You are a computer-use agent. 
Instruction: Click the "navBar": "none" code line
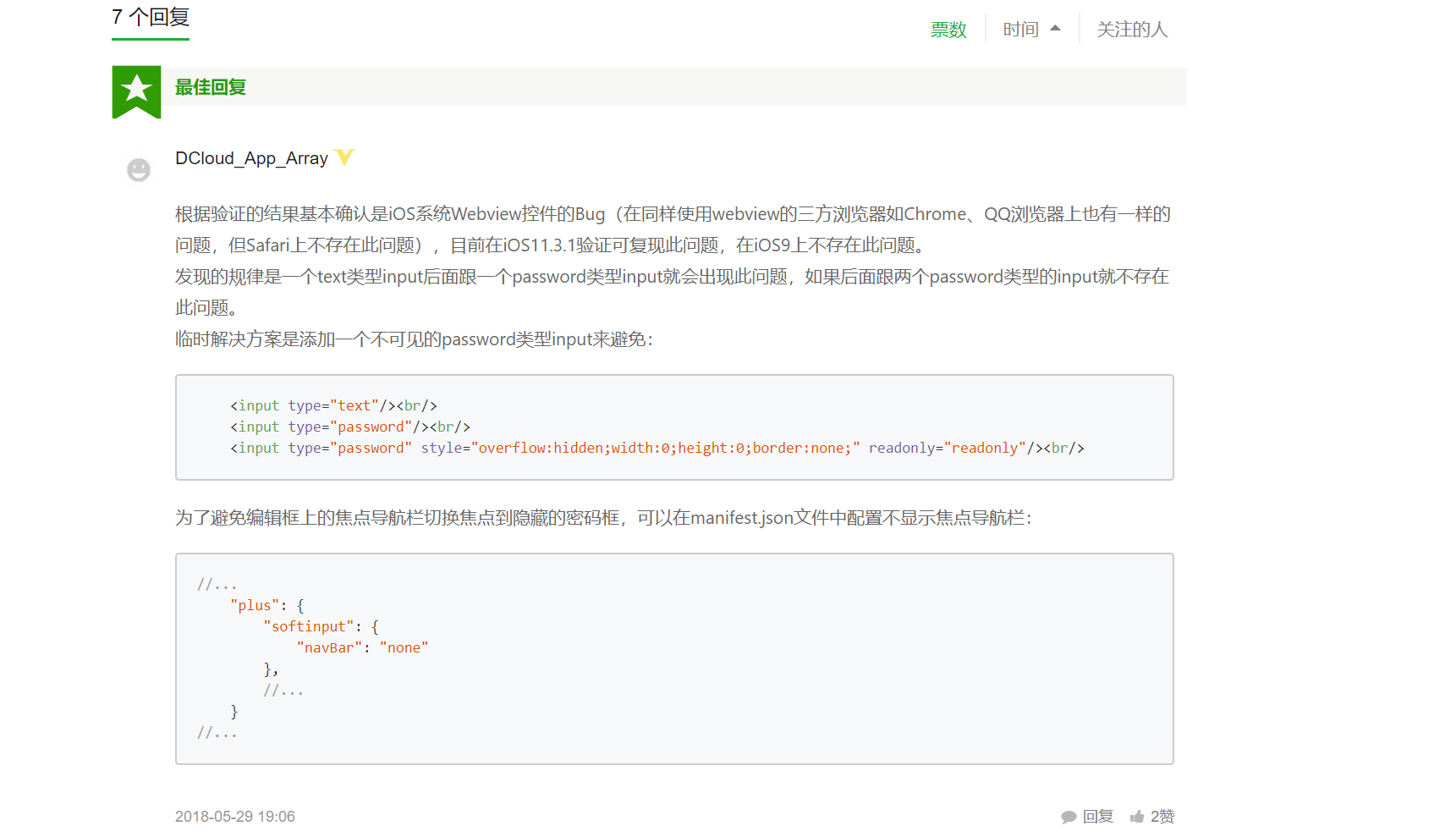point(362,647)
